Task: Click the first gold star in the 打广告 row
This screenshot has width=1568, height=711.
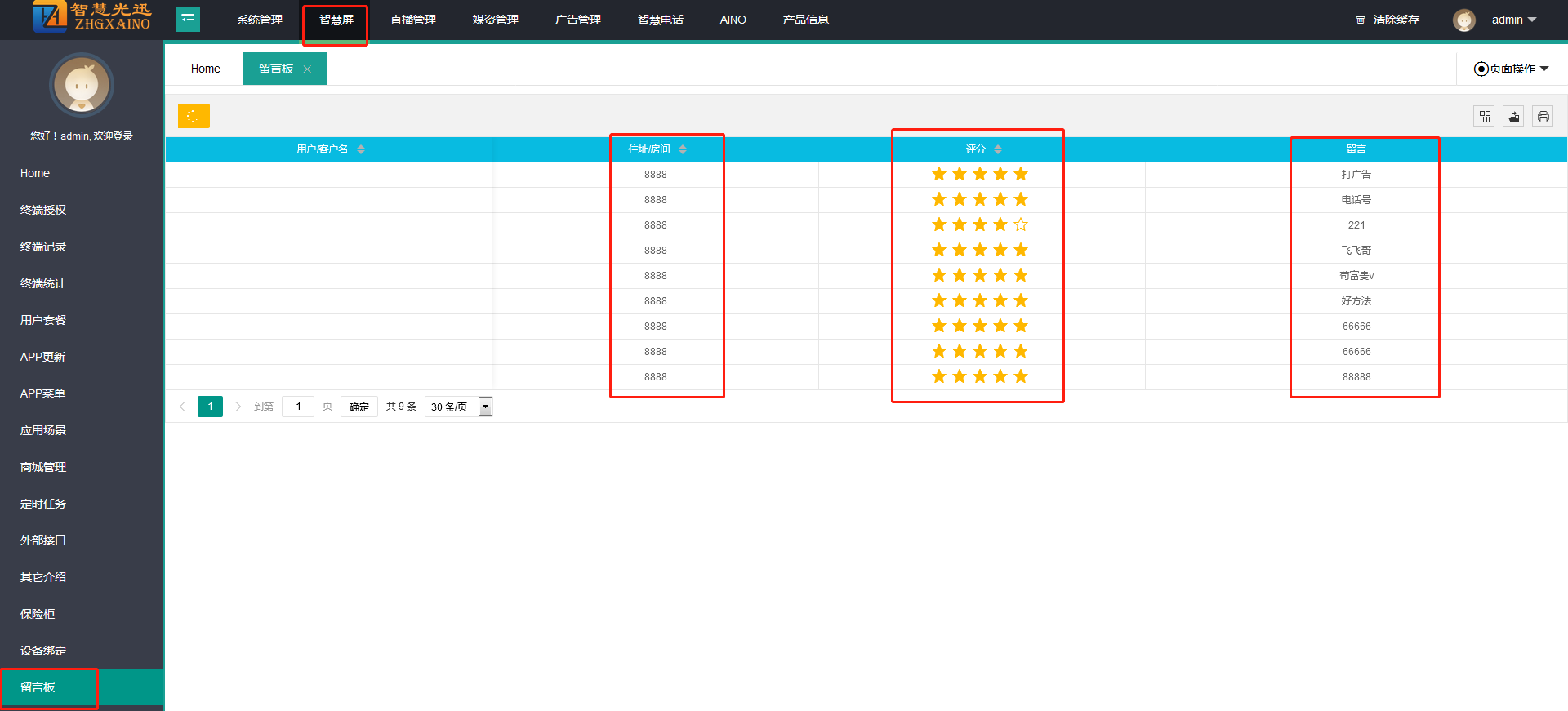Action: [939, 175]
